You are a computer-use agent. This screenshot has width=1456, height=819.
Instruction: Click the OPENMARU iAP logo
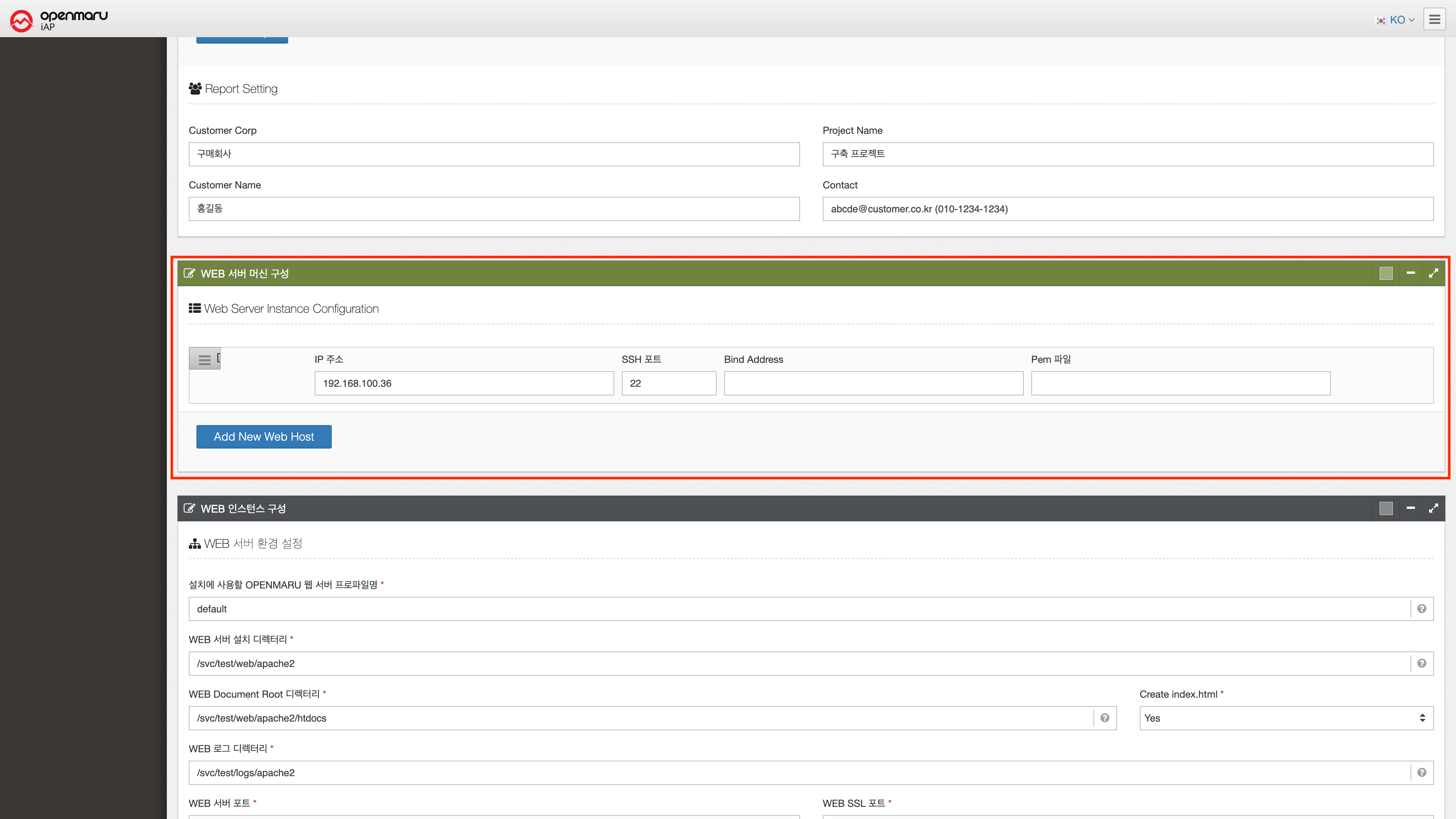tap(59, 20)
